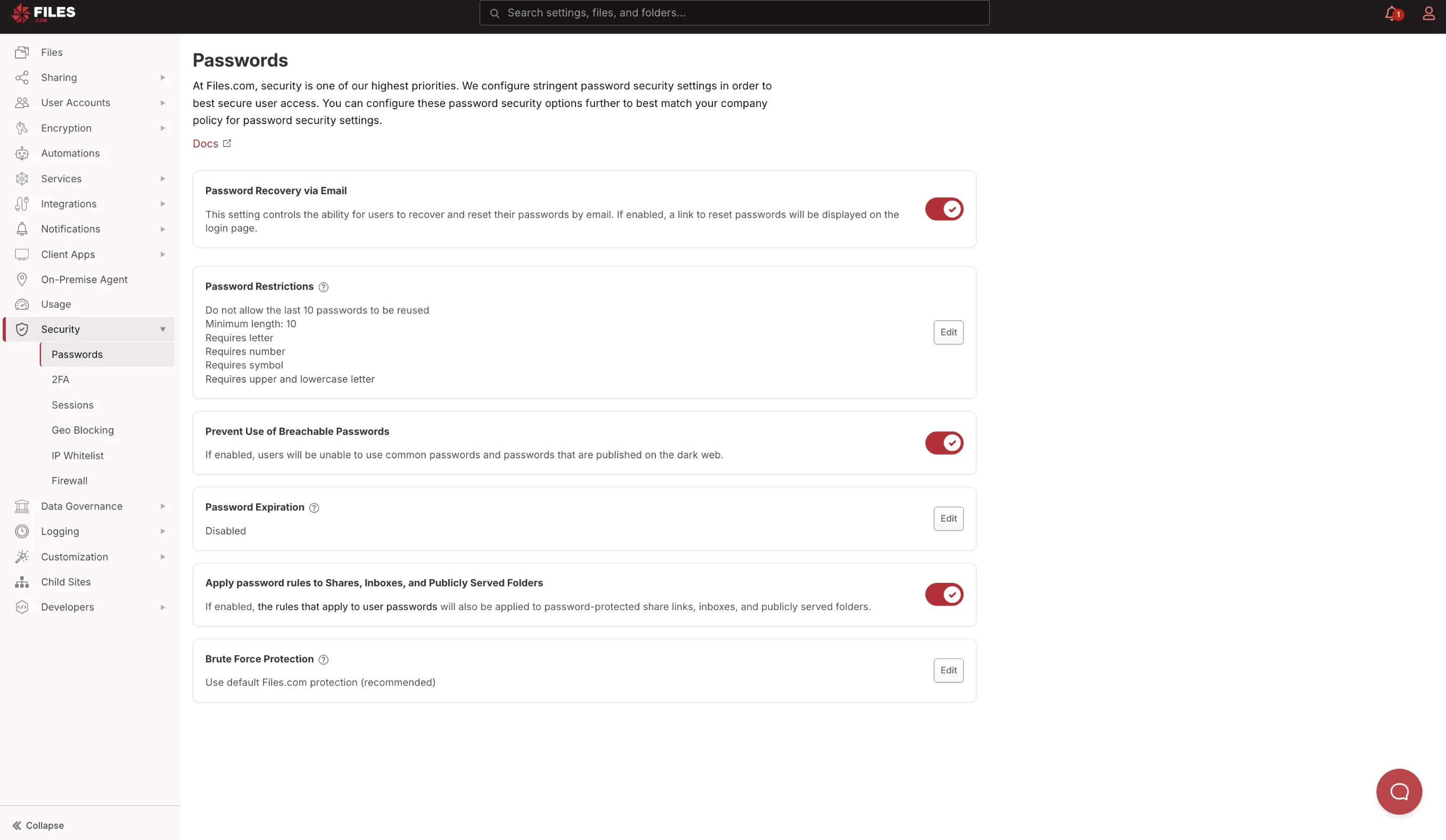The height and width of the screenshot is (840, 1446).
Task: Expand the Data Governance menu arrow
Action: click(x=163, y=506)
